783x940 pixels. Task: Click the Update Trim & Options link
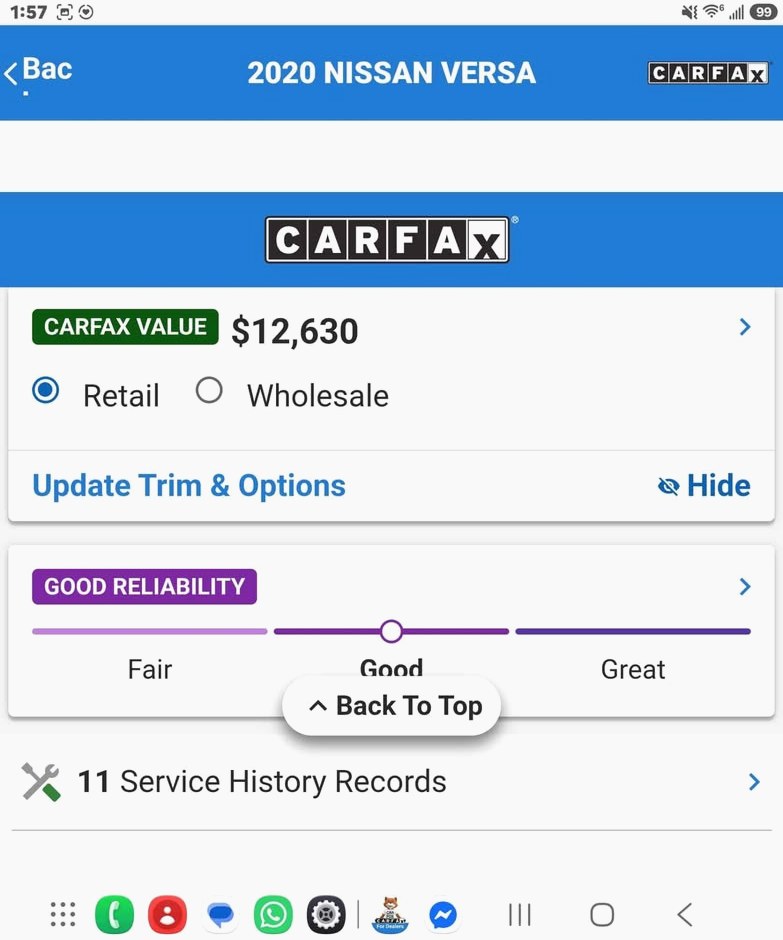click(x=189, y=486)
